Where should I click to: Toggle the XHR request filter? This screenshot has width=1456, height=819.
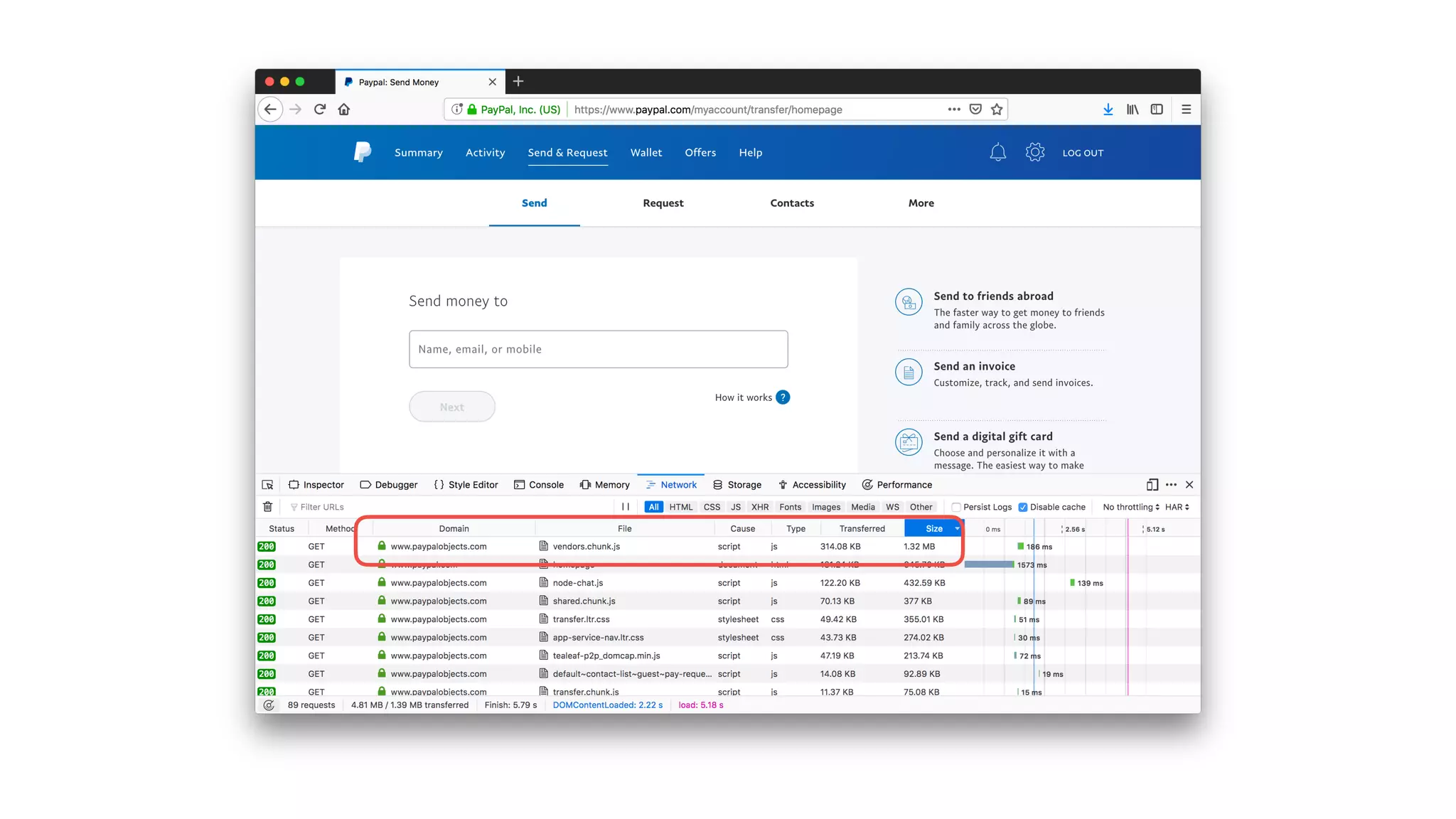coord(759,507)
